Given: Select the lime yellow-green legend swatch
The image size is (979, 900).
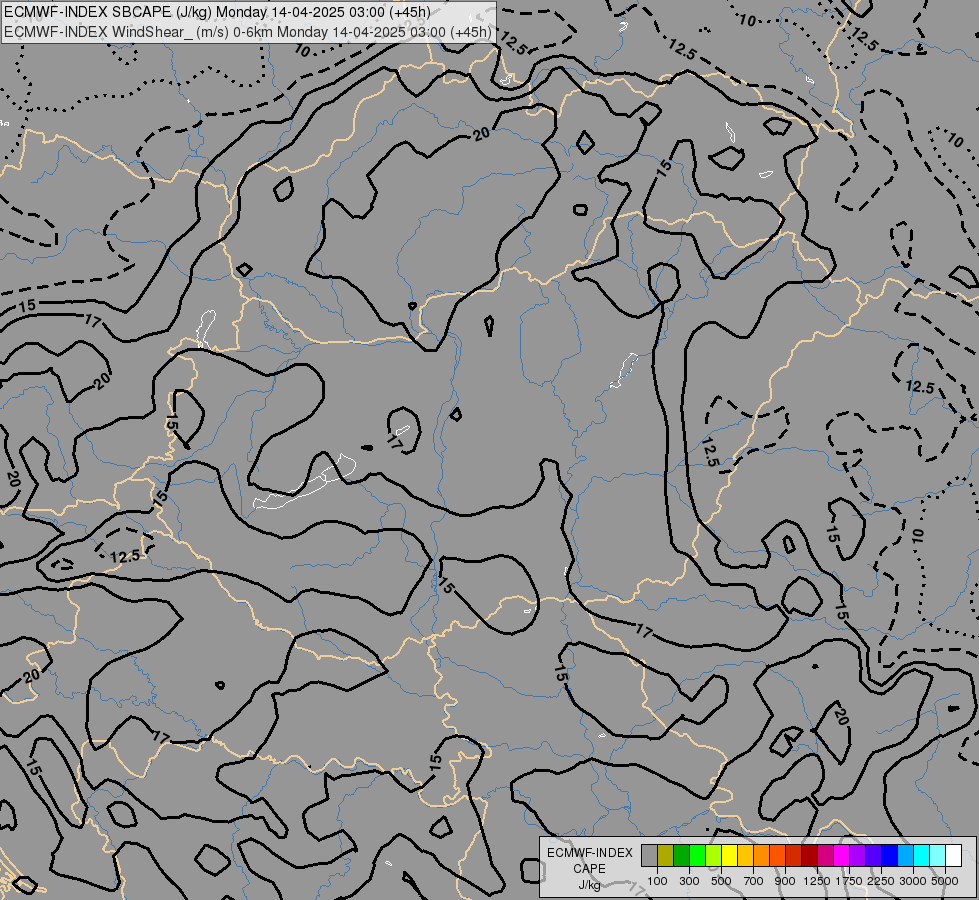Looking at the screenshot, I should pos(714,856).
